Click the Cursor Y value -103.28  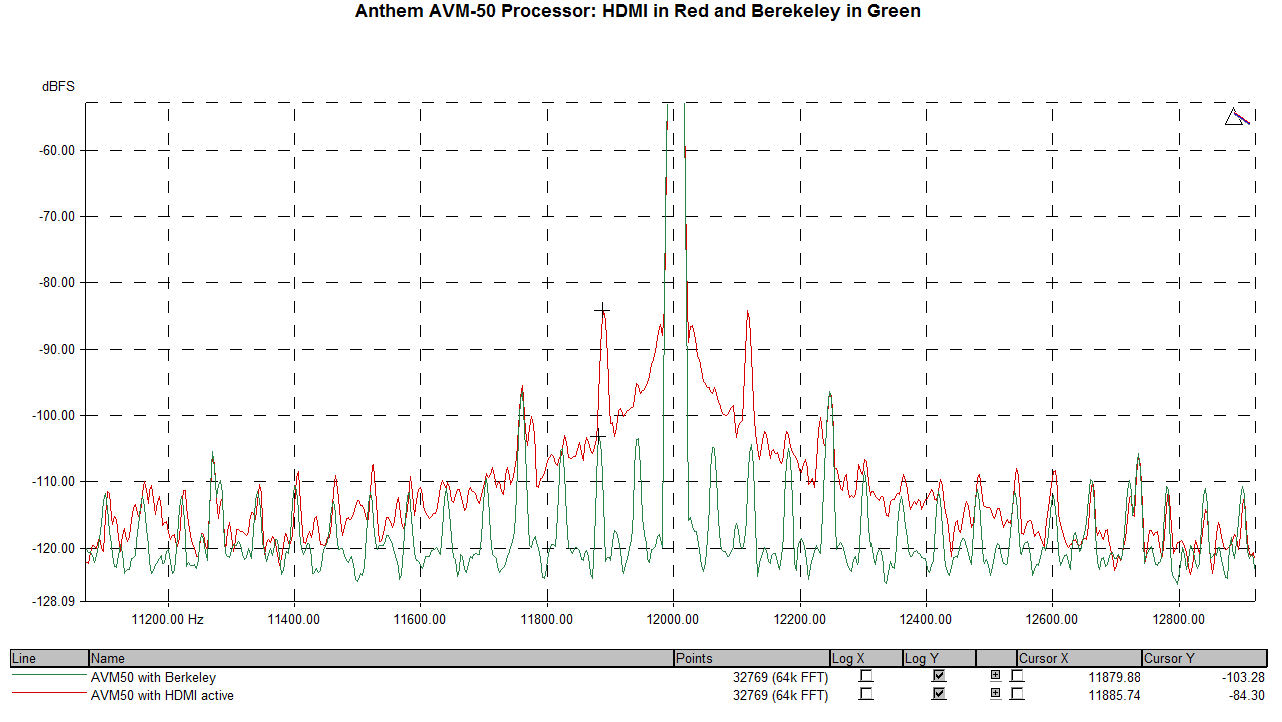[x=1243, y=677]
